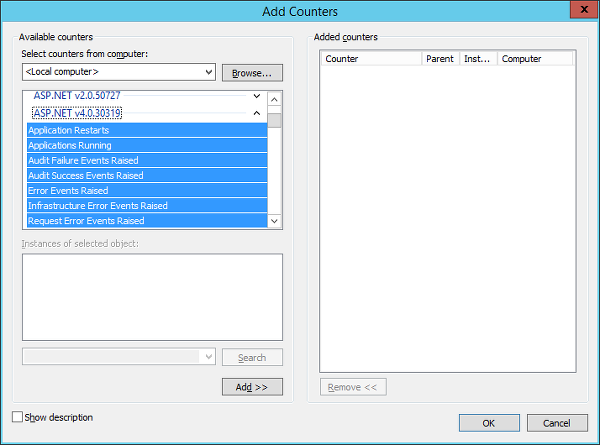Select Application Restarts counter
This screenshot has height=445, width=600.
(147, 130)
